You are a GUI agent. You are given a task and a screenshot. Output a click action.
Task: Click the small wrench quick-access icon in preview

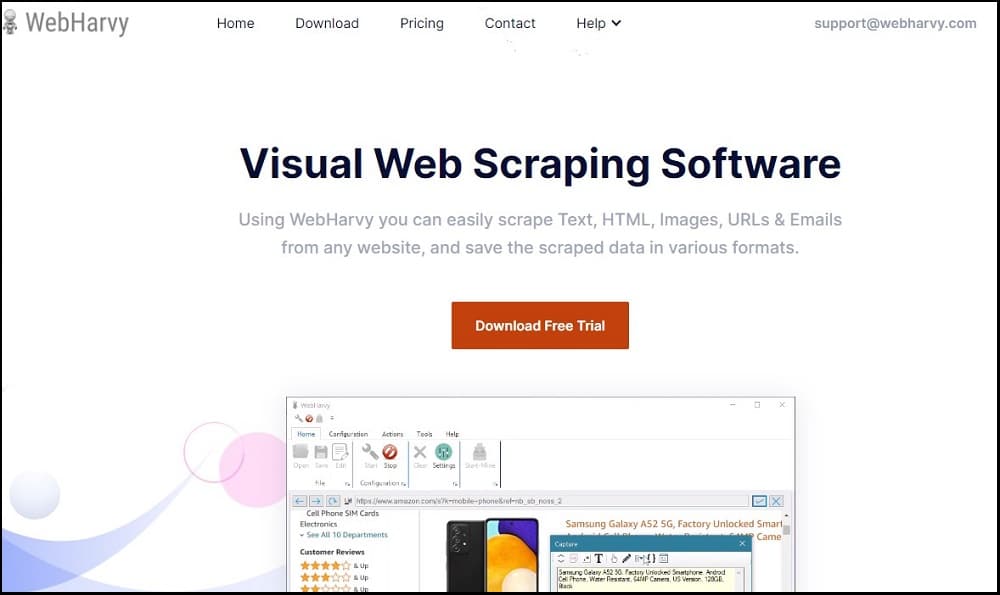click(x=298, y=418)
